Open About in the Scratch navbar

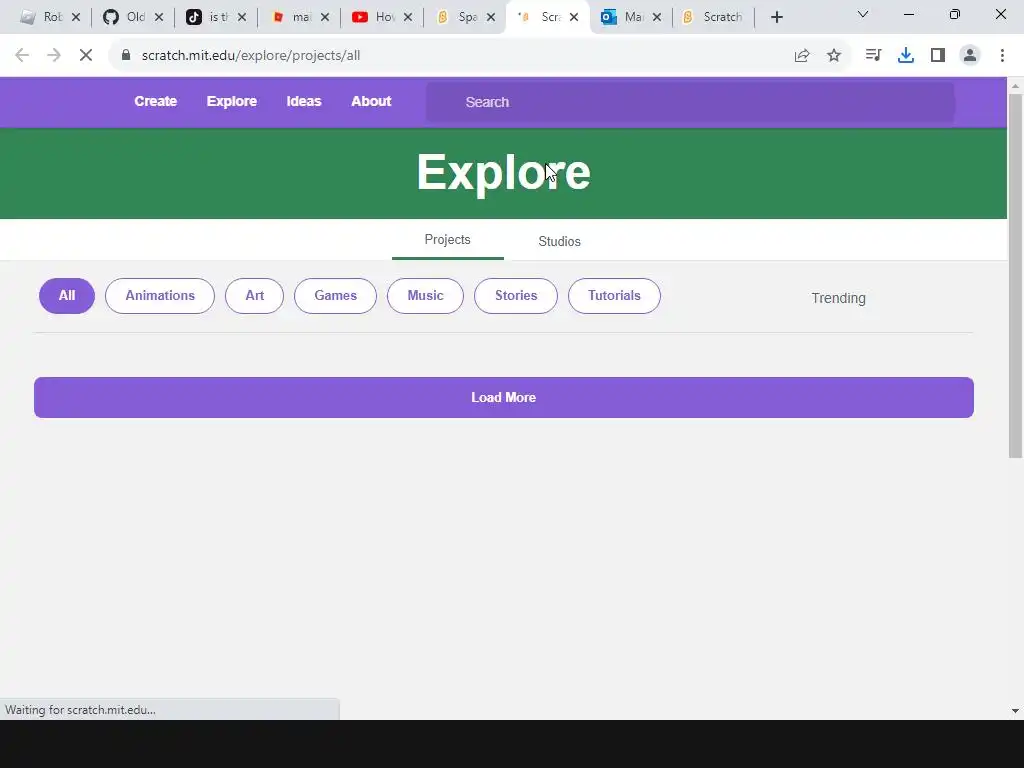371,101
